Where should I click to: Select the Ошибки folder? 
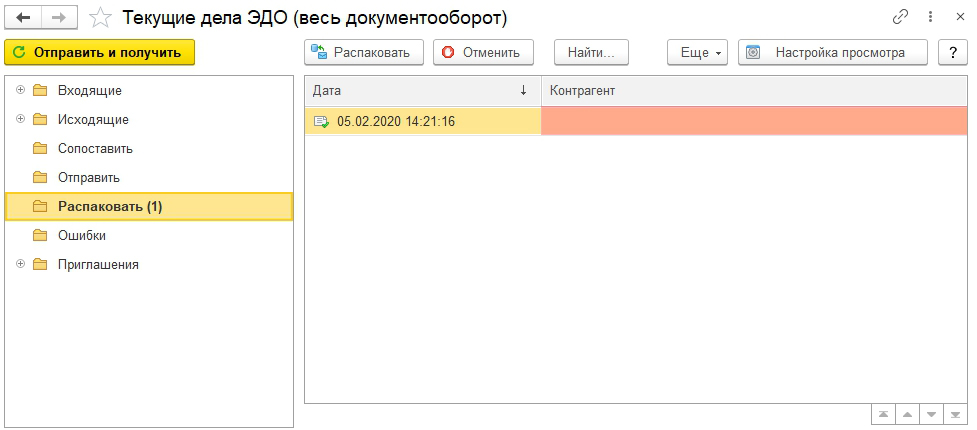tap(81, 235)
